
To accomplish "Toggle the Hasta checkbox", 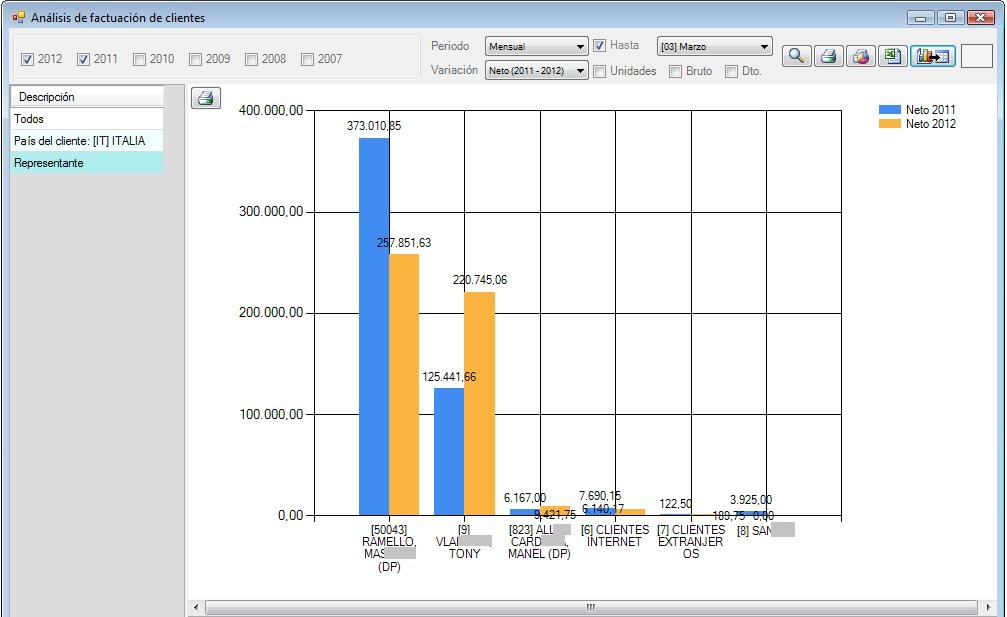I will [x=600, y=46].
